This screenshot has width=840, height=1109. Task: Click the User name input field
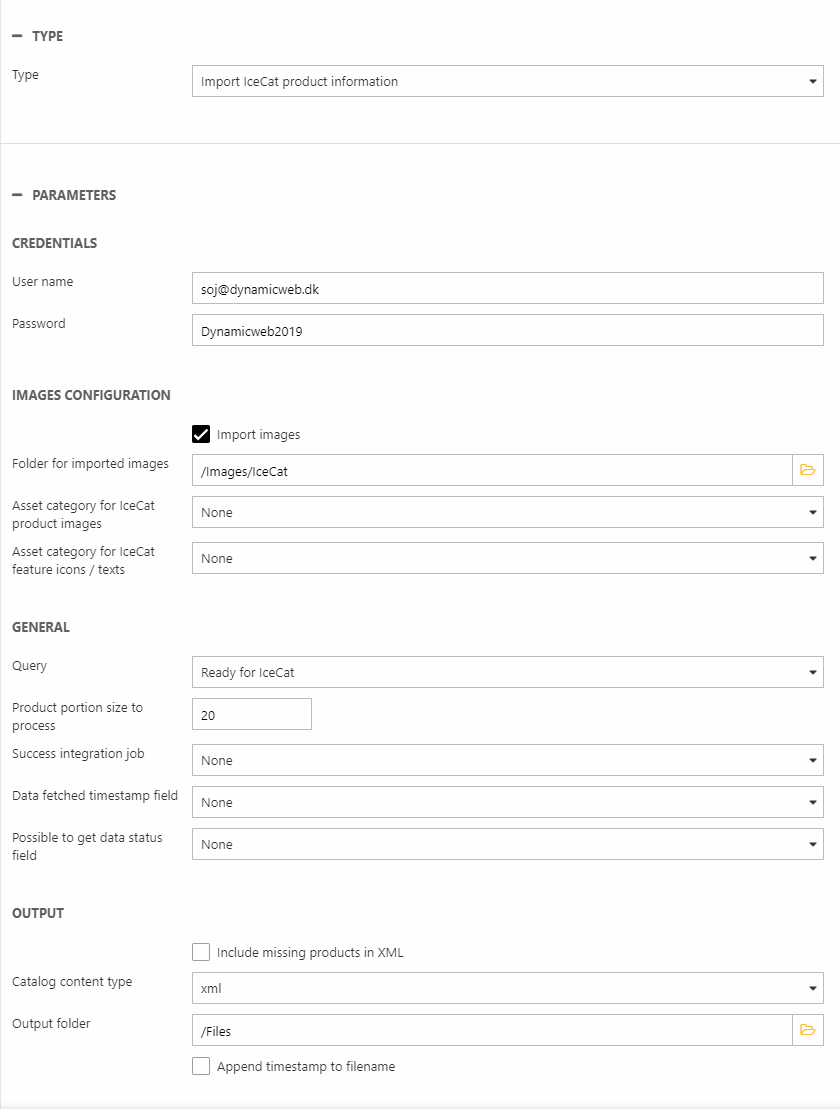(x=507, y=288)
